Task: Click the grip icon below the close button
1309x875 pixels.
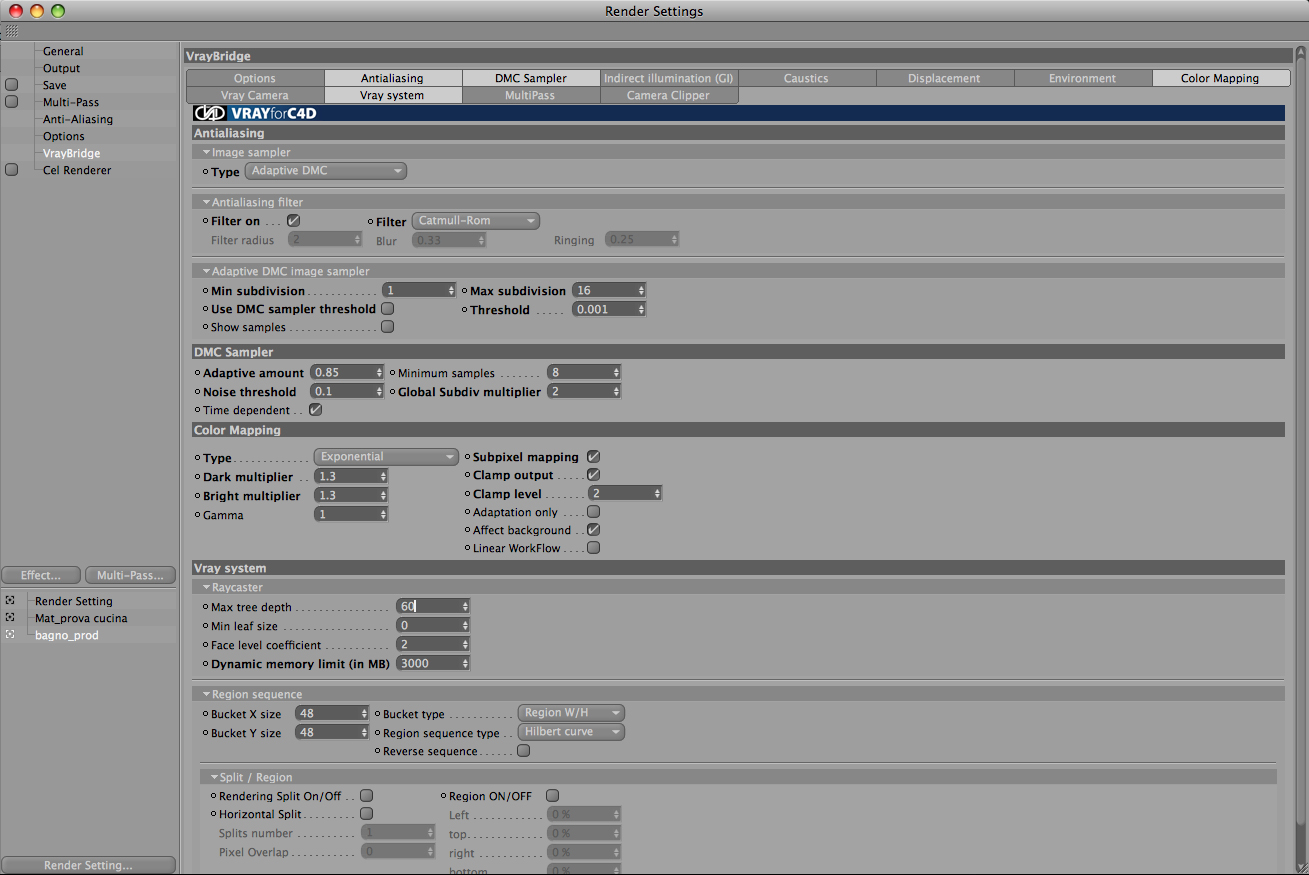Action: click(12, 31)
